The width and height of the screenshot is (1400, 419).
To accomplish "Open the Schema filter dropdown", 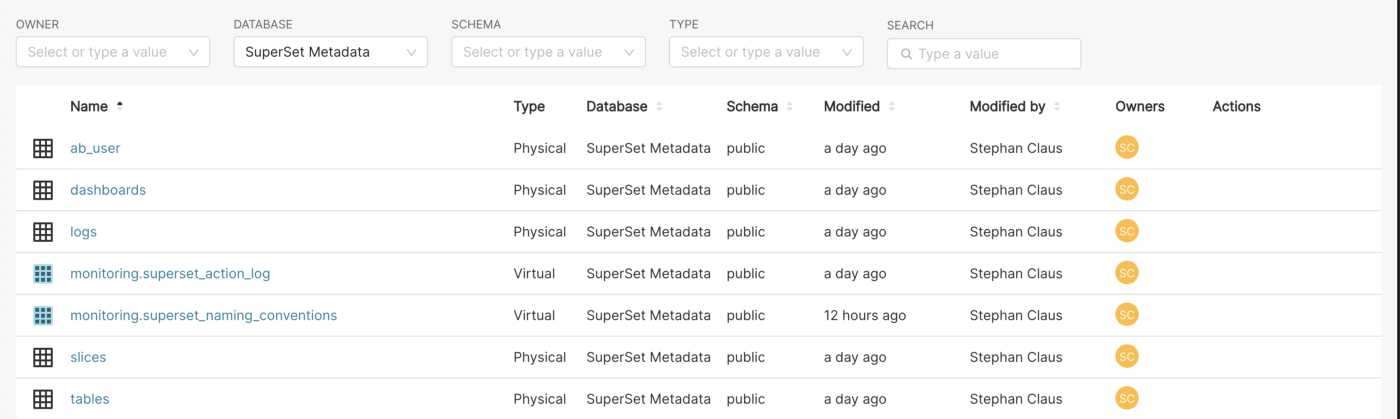I will (548, 52).
